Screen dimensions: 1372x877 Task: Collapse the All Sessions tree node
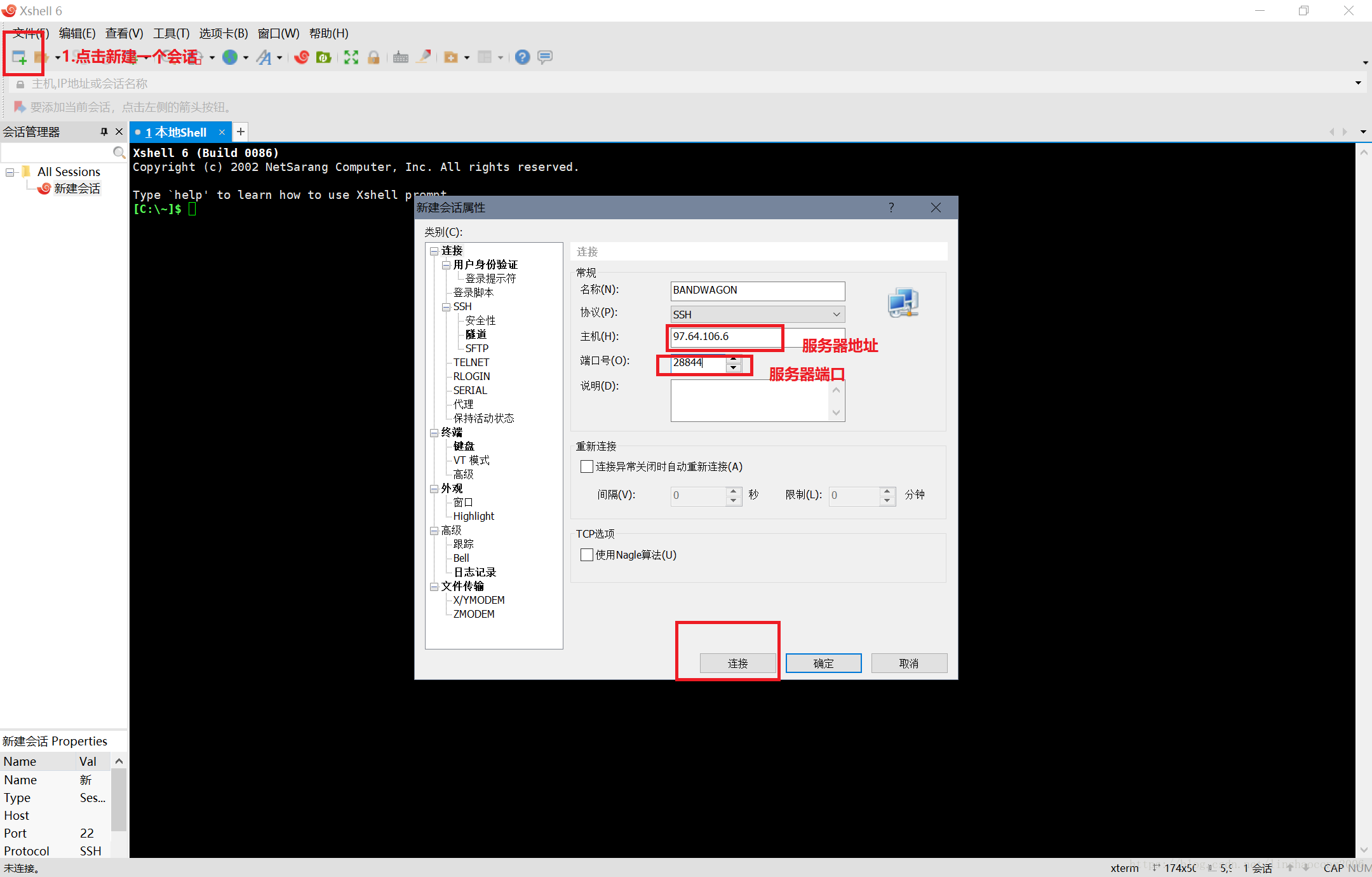coord(10,172)
